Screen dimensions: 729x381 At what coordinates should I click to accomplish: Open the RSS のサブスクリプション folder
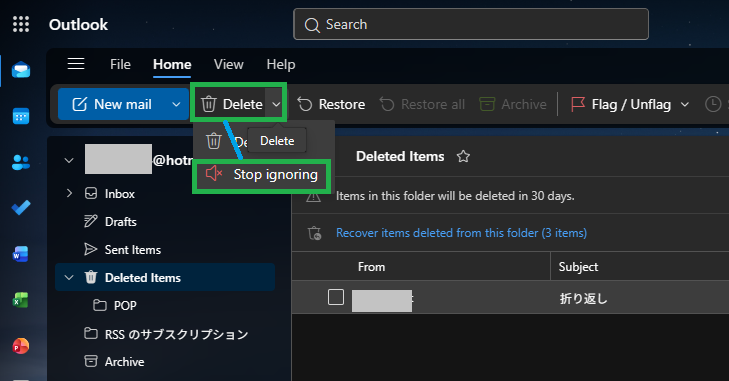tap(176, 334)
